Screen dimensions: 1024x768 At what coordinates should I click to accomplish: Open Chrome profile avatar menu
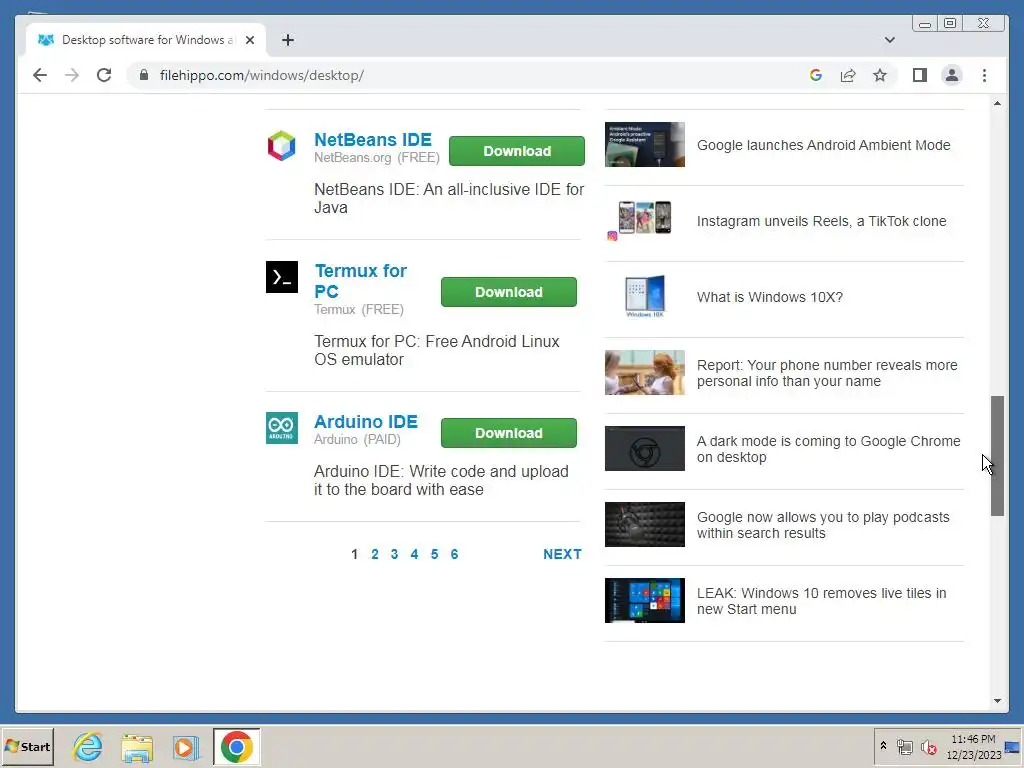pyautogui.click(x=952, y=75)
